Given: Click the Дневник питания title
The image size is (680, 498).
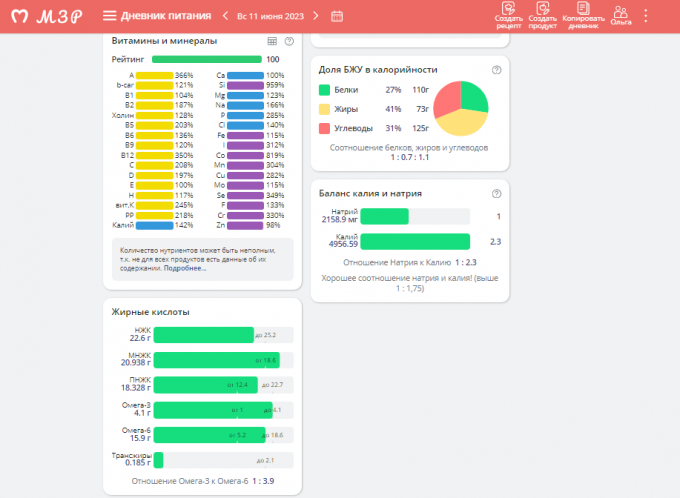Looking at the screenshot, I should pos(164,16).
